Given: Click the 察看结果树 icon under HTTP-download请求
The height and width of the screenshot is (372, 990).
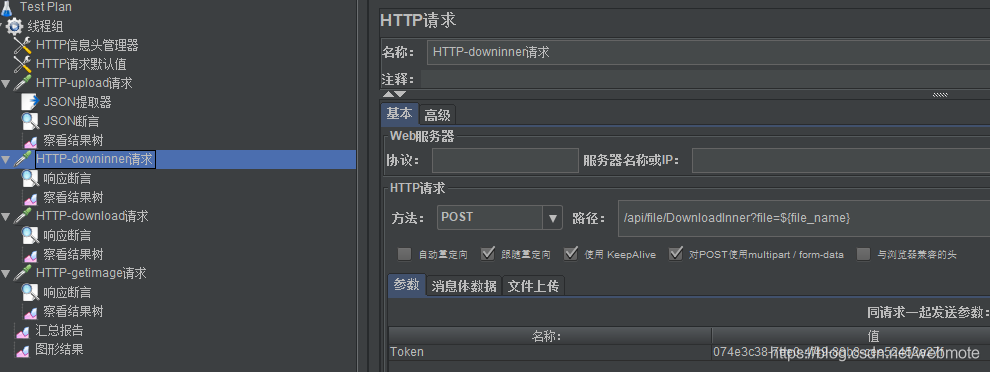Looking at the screenshot, I should pos(30,255).
